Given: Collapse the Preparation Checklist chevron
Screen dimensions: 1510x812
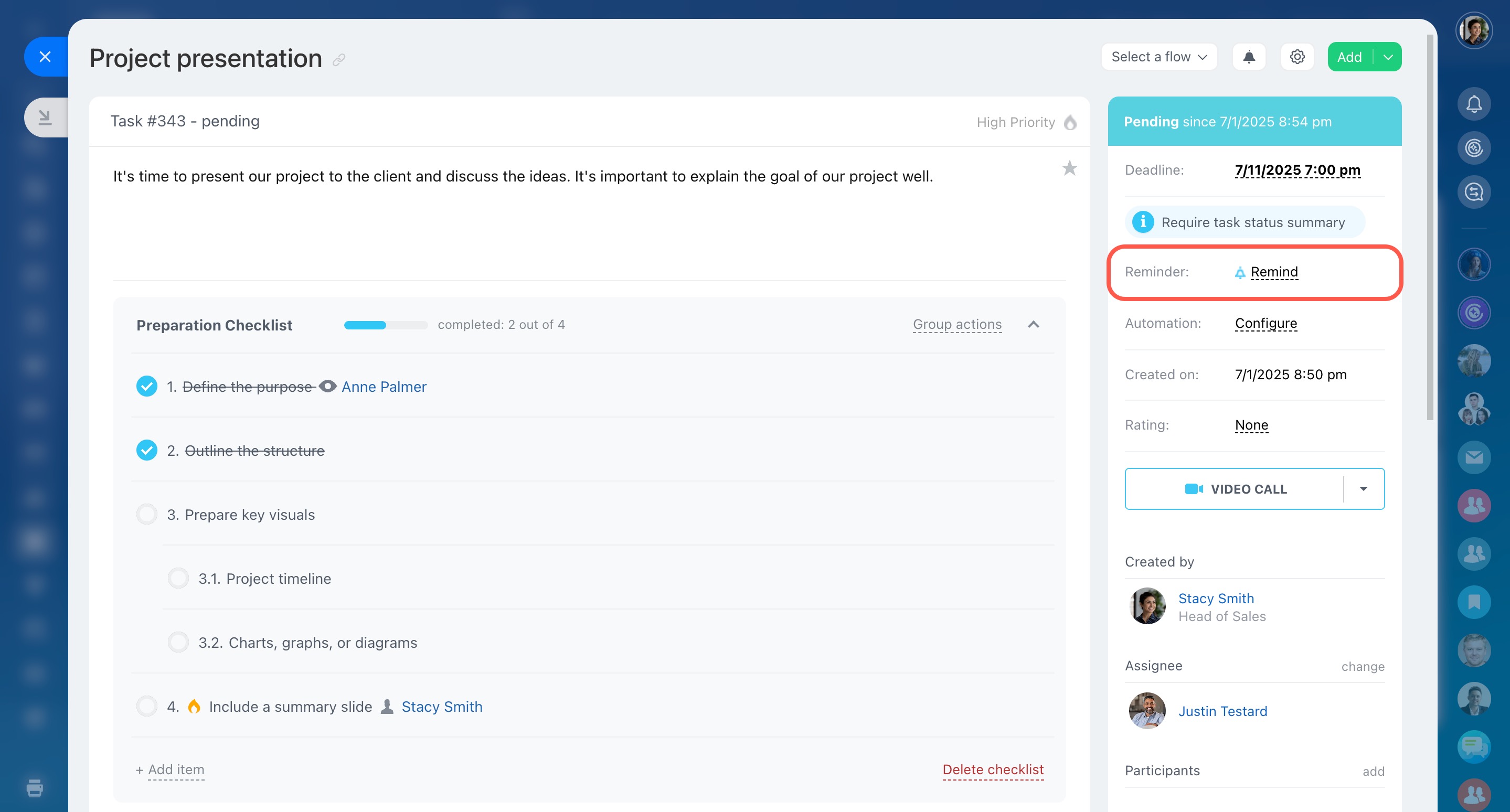Looking at the screenshot, I should click(x=1034, y=324).
